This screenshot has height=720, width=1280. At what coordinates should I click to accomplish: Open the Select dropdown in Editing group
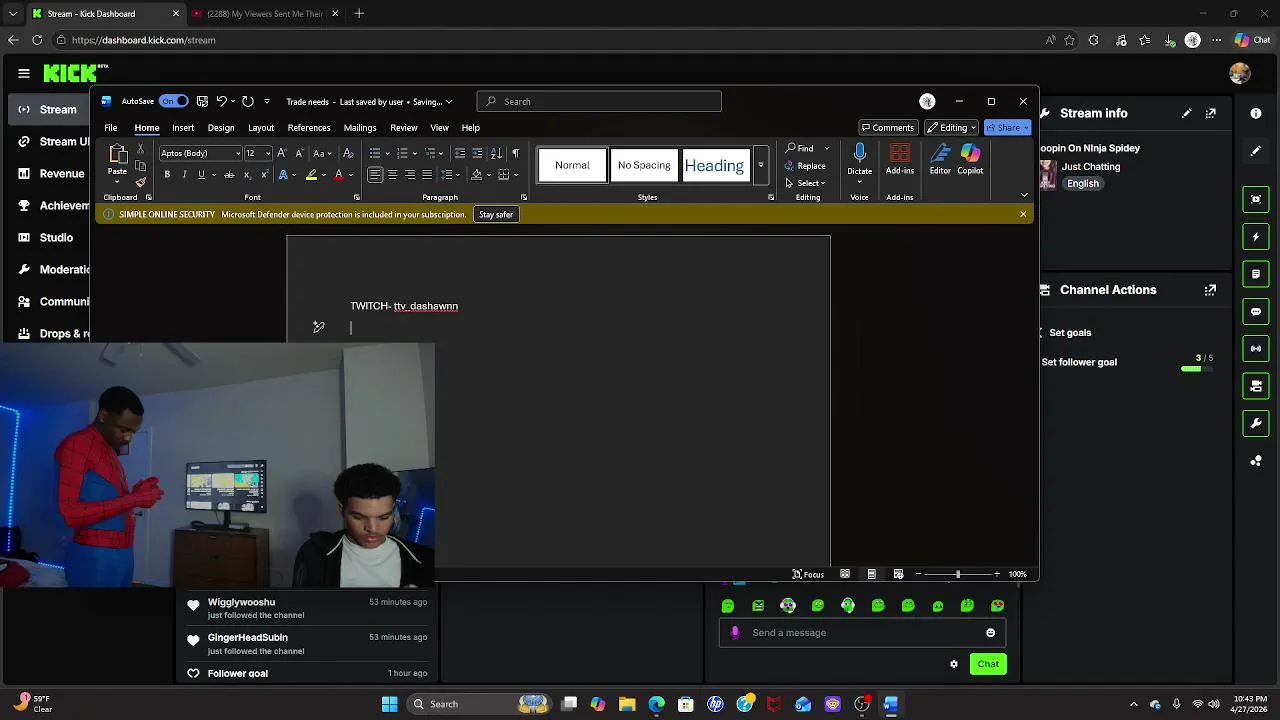(806, 183)
